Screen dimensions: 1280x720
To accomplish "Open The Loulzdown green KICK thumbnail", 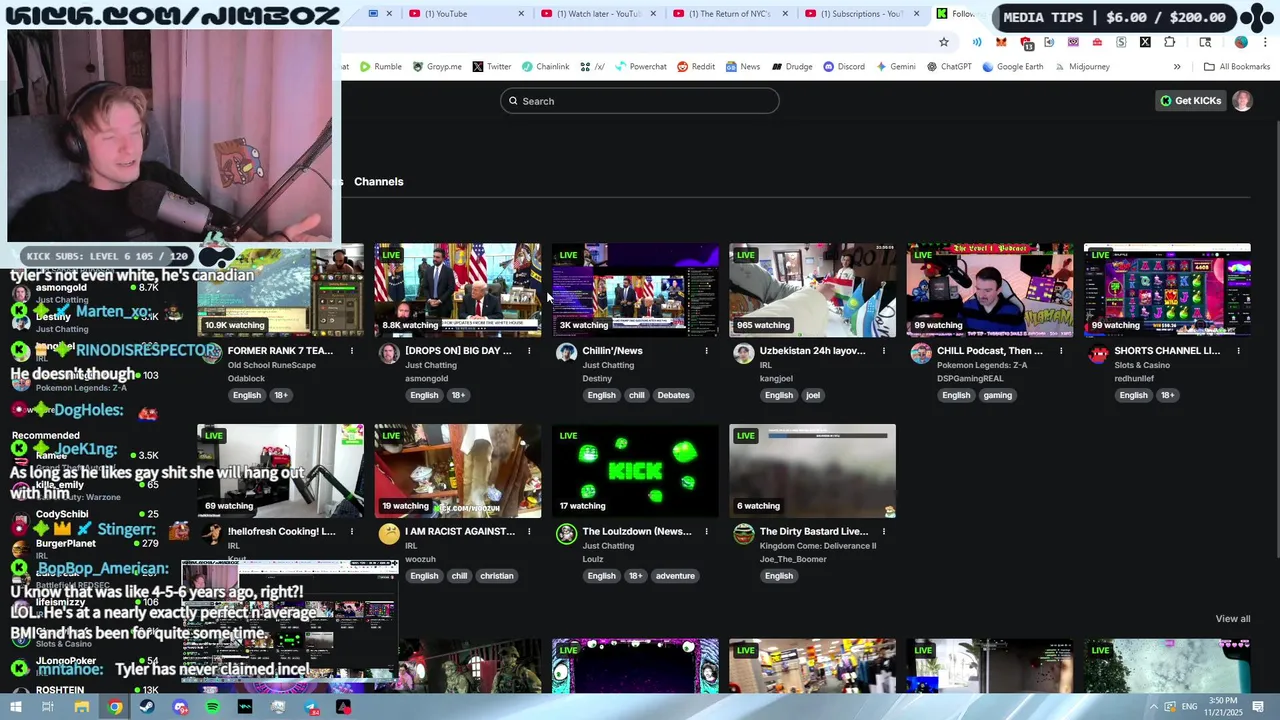I will tap(635, 471).
